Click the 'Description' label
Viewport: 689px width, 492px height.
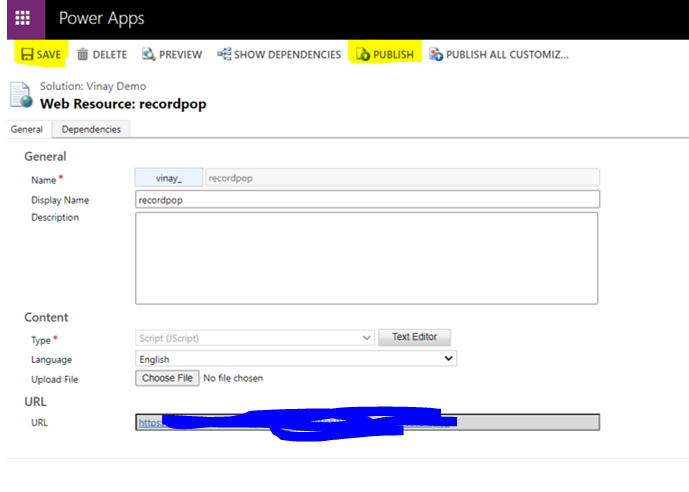tap(55, 217)
